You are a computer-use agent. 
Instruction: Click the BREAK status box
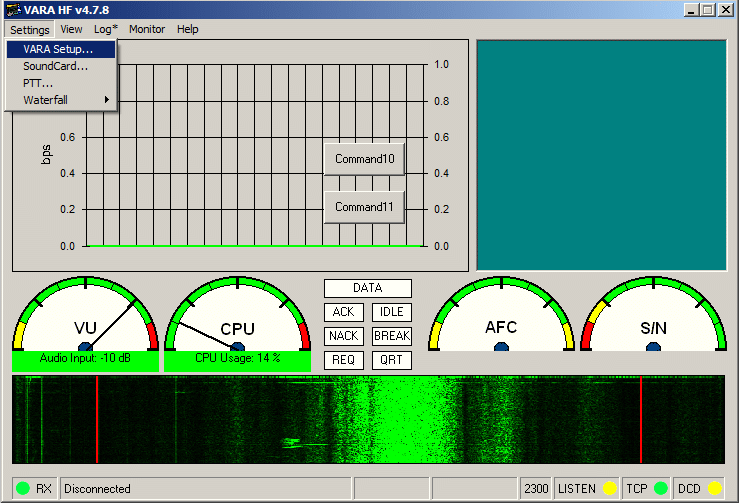coord(392,336)
